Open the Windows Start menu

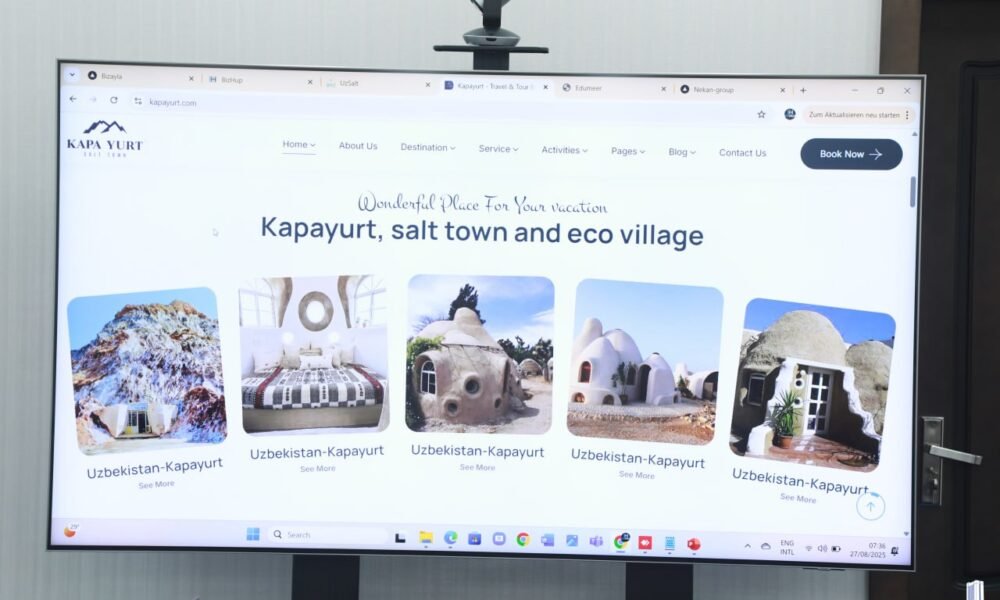pyautogui.click(x=253, y=534)
